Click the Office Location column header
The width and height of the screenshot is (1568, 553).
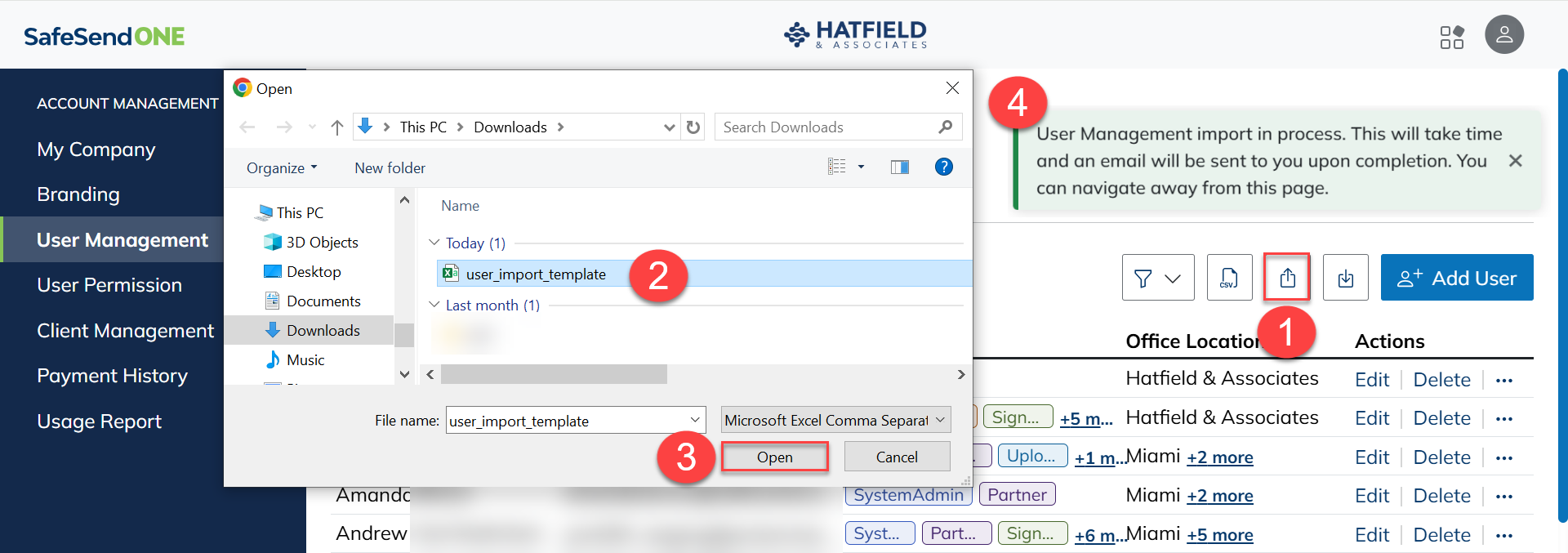pyautogui.click(x=1195, y=341)
